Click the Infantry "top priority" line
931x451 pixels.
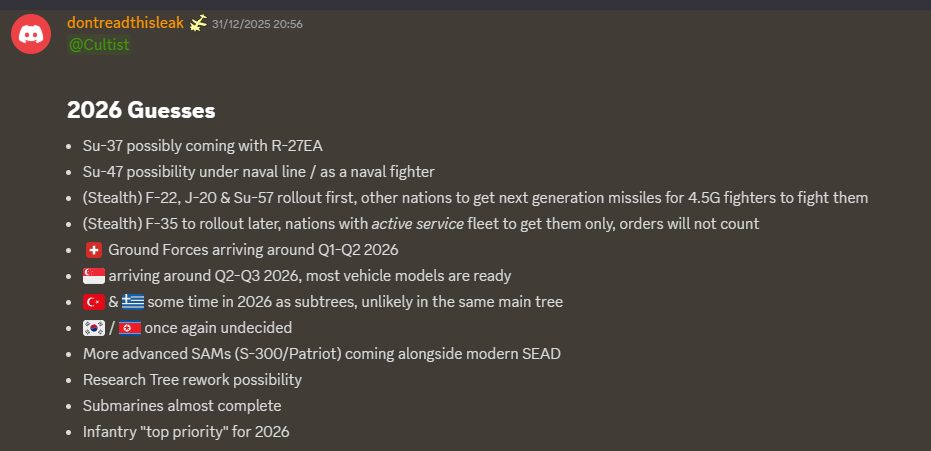pyautogui.click(x=186, y=432)
